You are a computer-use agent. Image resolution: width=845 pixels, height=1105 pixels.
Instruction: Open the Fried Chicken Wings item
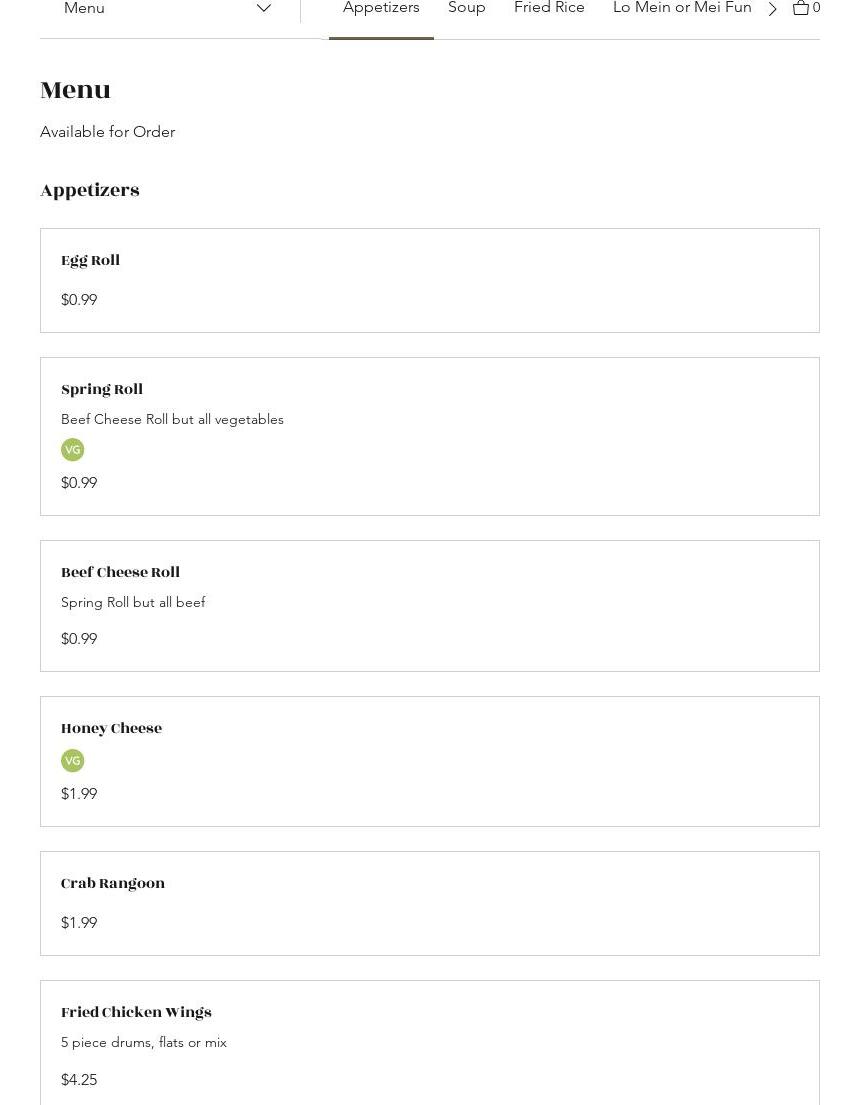(x=137, y=1013)
